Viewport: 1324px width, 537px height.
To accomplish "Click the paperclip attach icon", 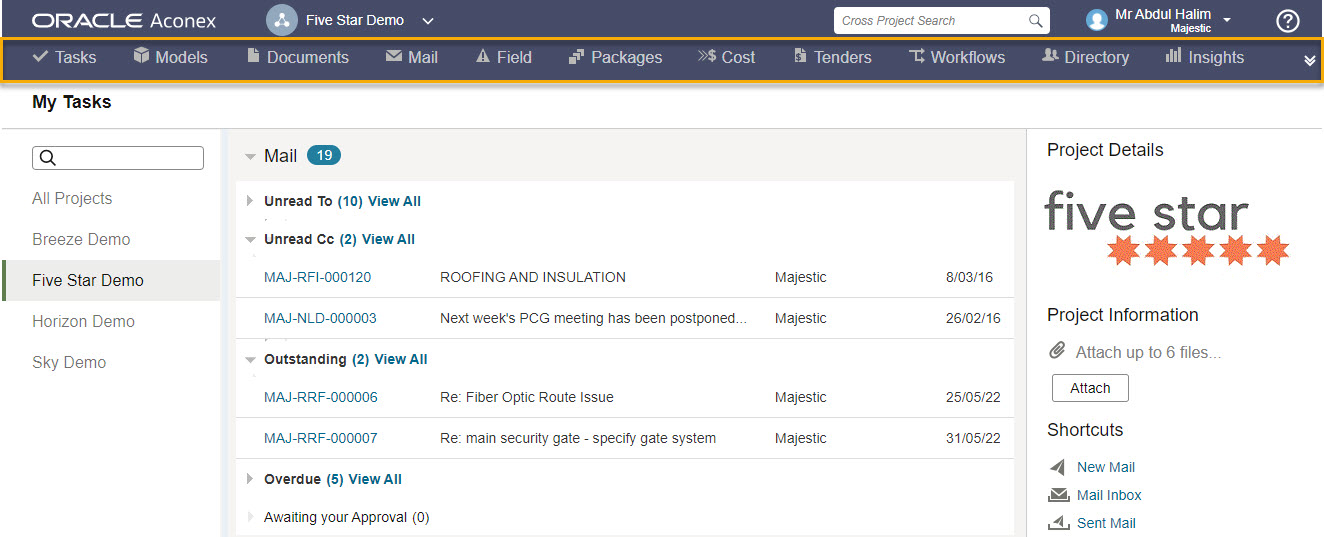I will tap(1058, 351).
